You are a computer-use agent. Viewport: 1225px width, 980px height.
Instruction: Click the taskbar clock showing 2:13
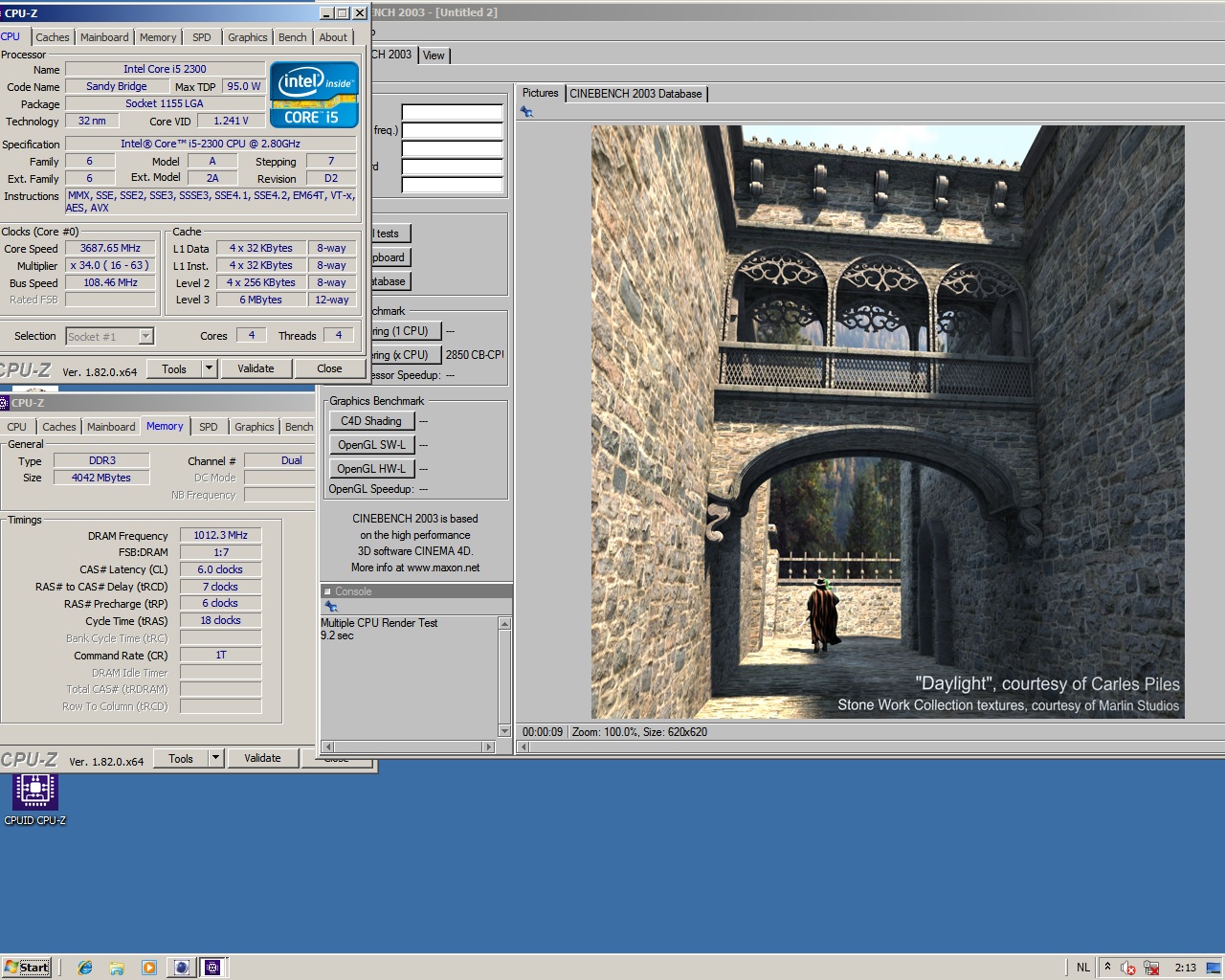[1185, 968]
